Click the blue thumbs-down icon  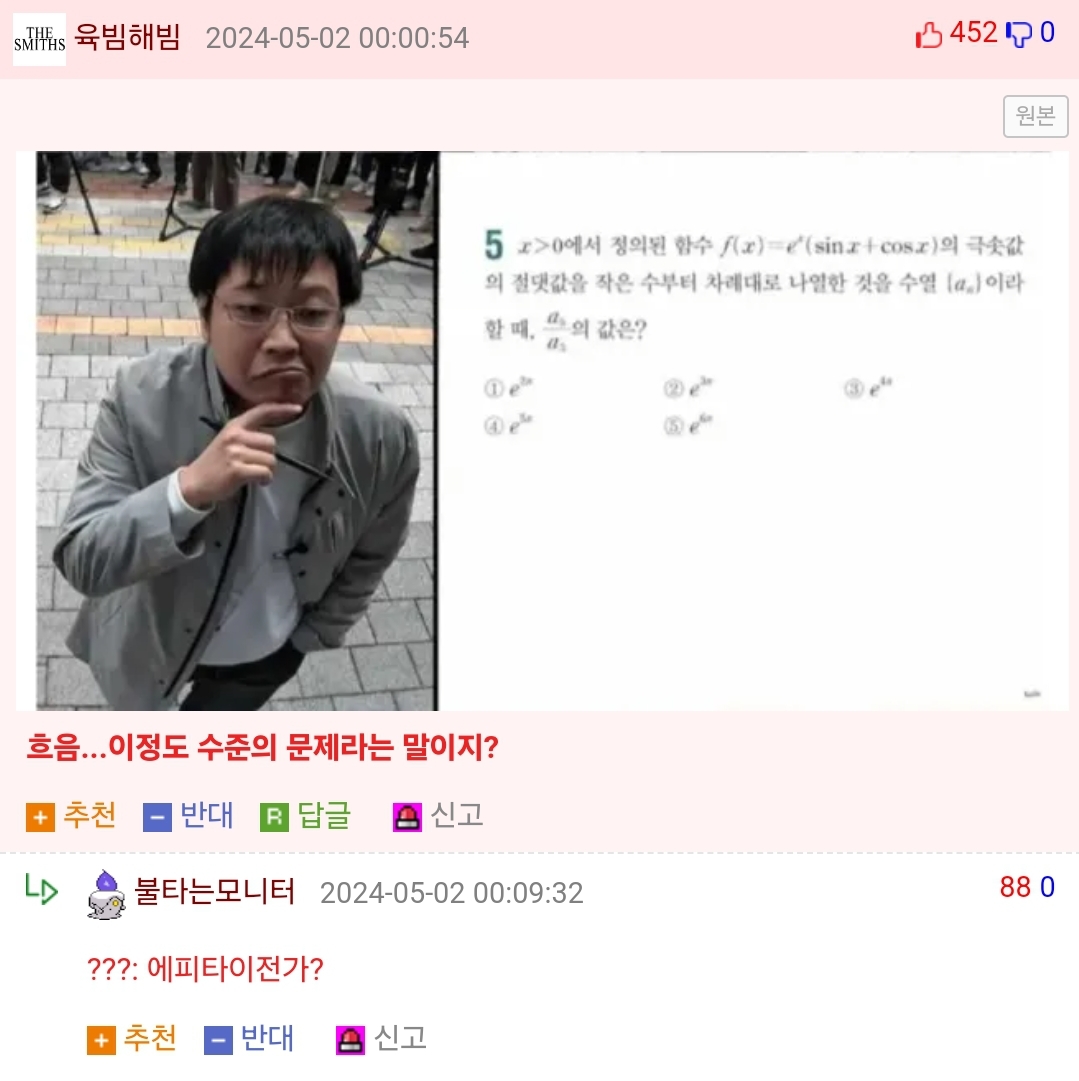[x=1018, y=34]
